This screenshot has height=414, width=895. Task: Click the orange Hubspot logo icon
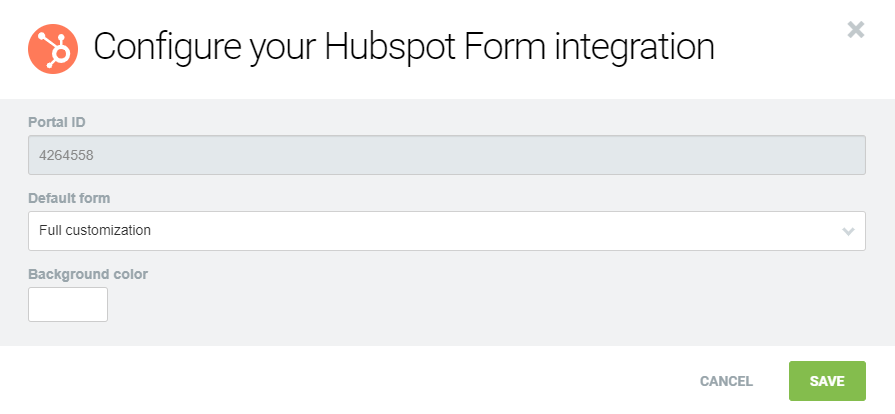coord(54,48)
